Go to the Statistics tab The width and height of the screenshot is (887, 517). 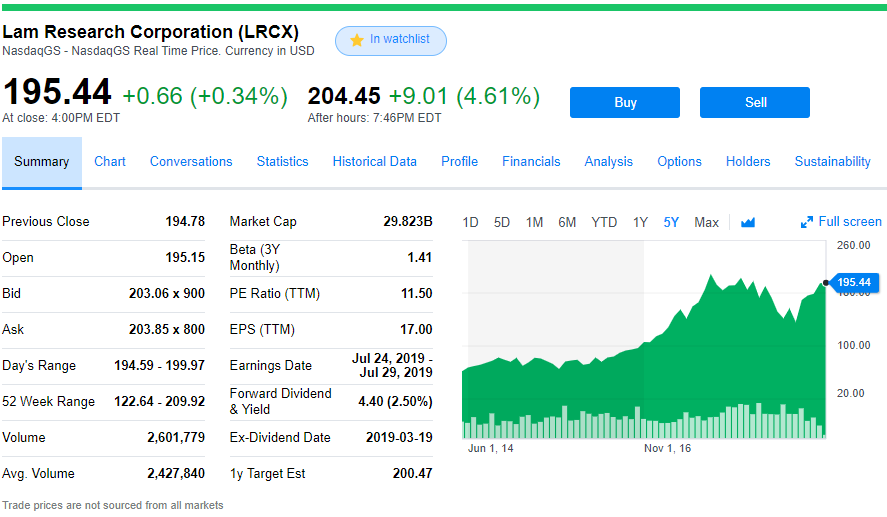click(x=282, y=161)
